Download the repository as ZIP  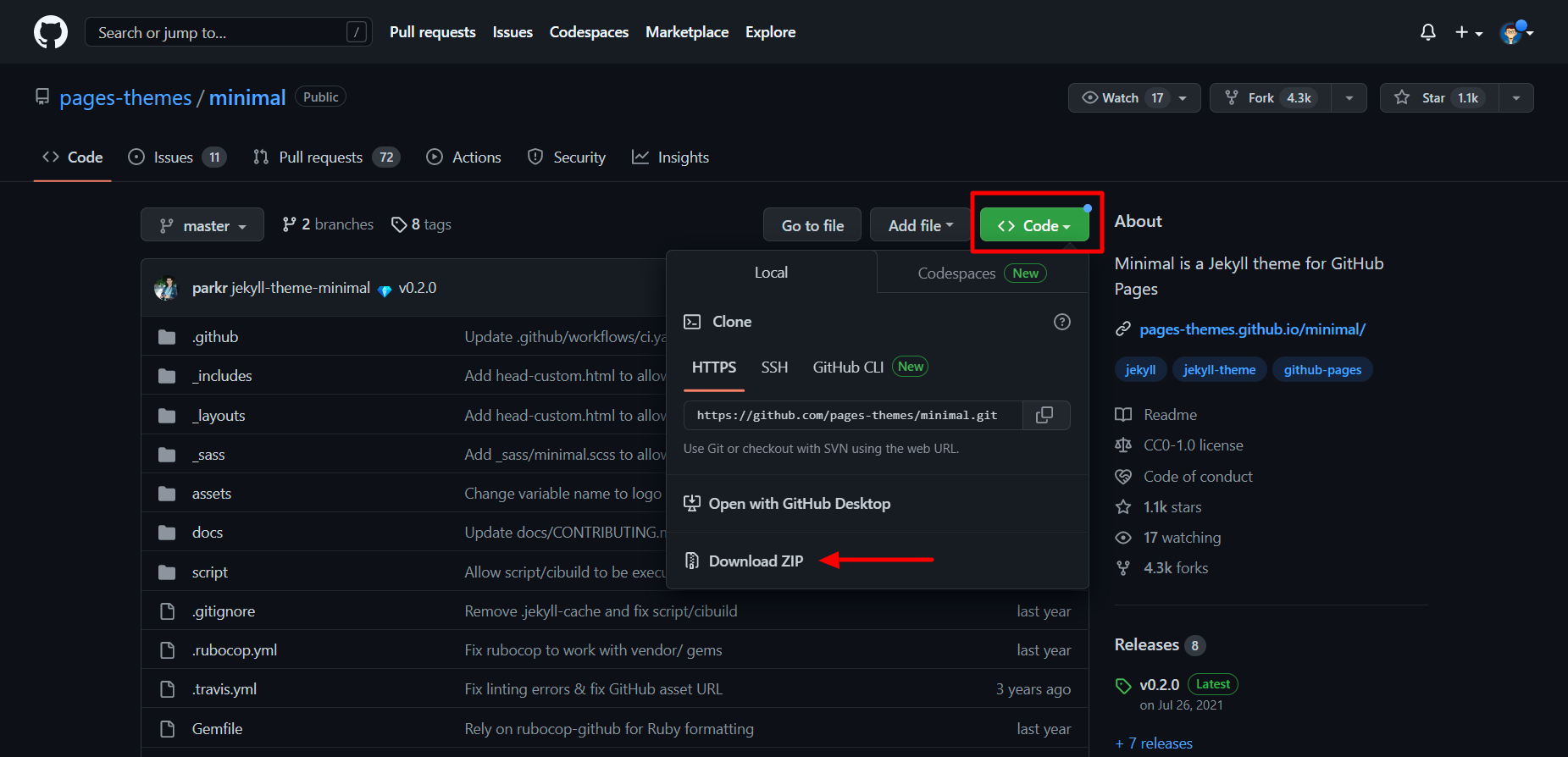pyautogui.click(x=756, y=561)
